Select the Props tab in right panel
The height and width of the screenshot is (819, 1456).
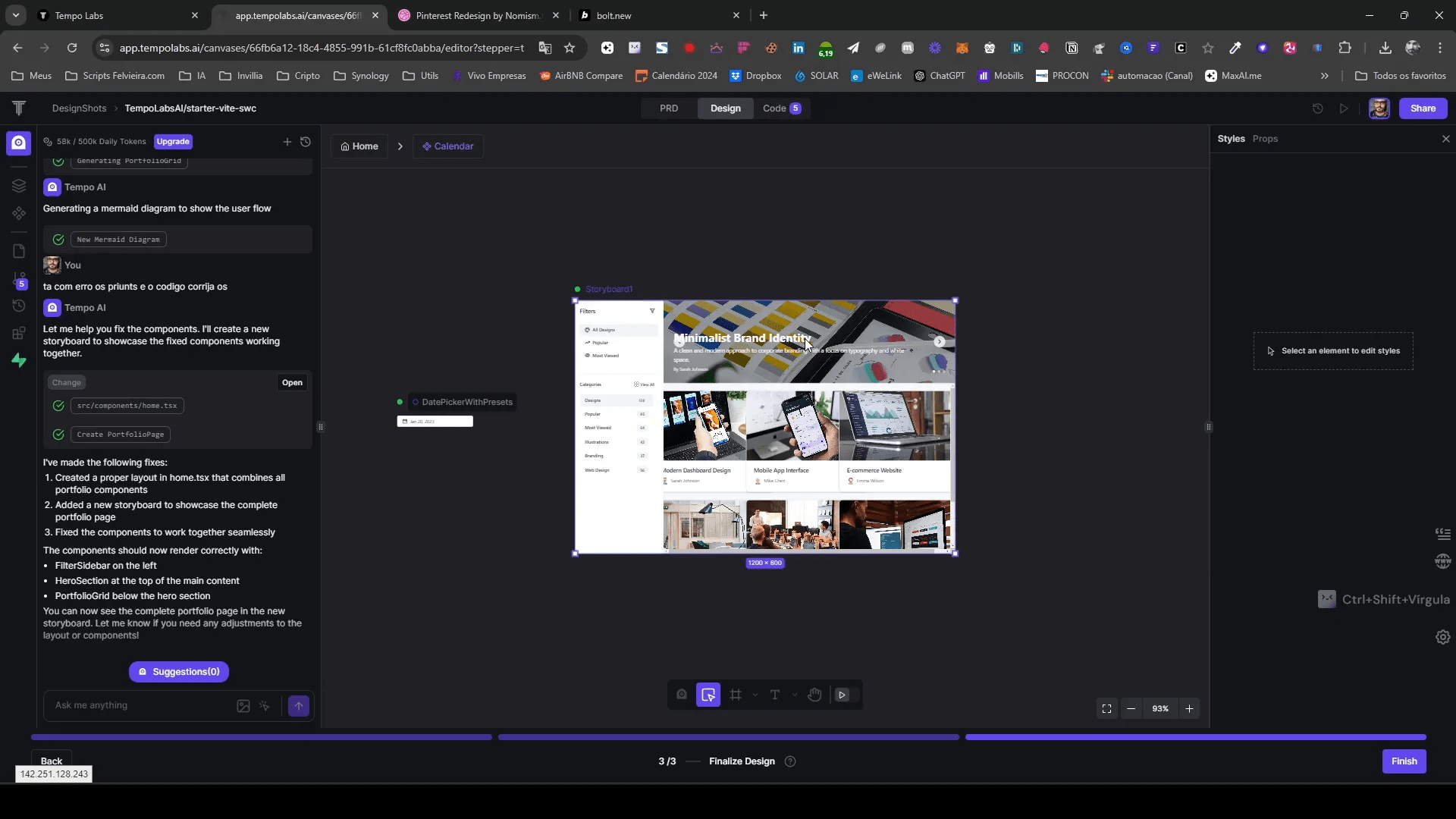1265,139
